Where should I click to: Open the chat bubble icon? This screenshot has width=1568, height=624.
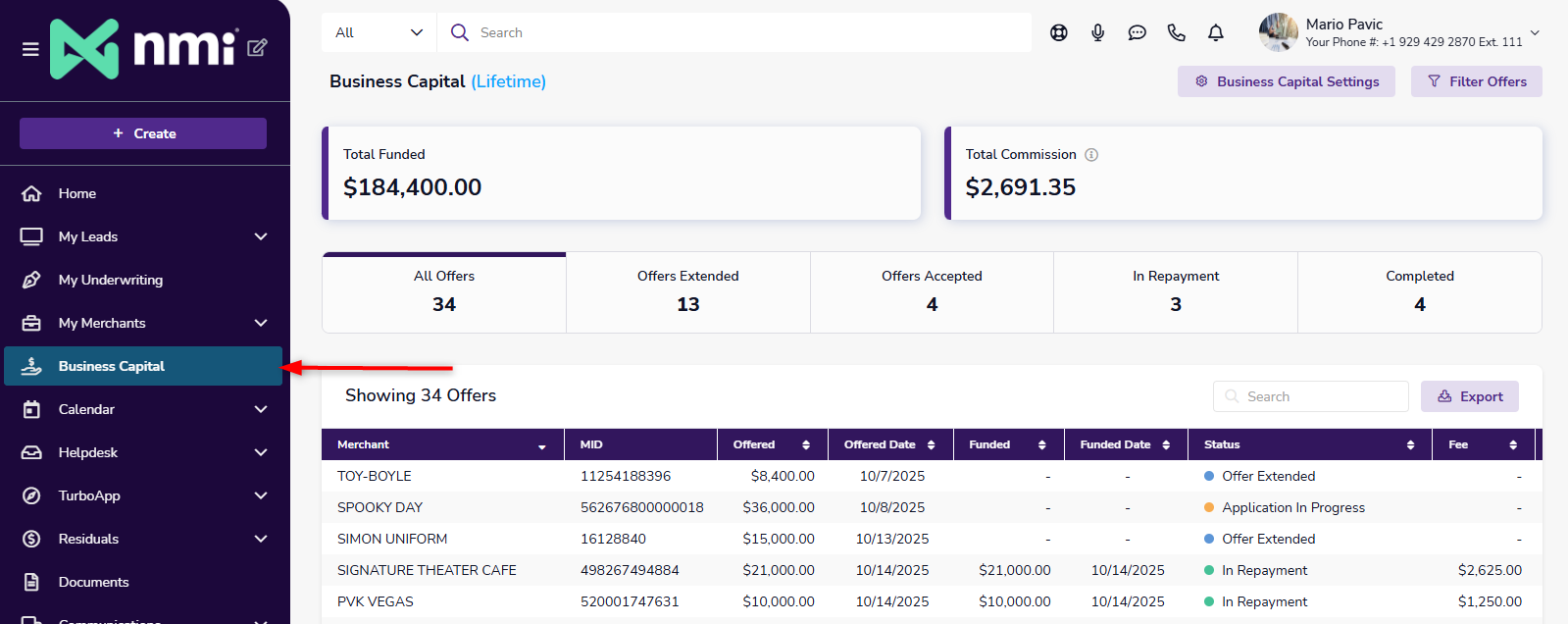tap(1137, 32)
